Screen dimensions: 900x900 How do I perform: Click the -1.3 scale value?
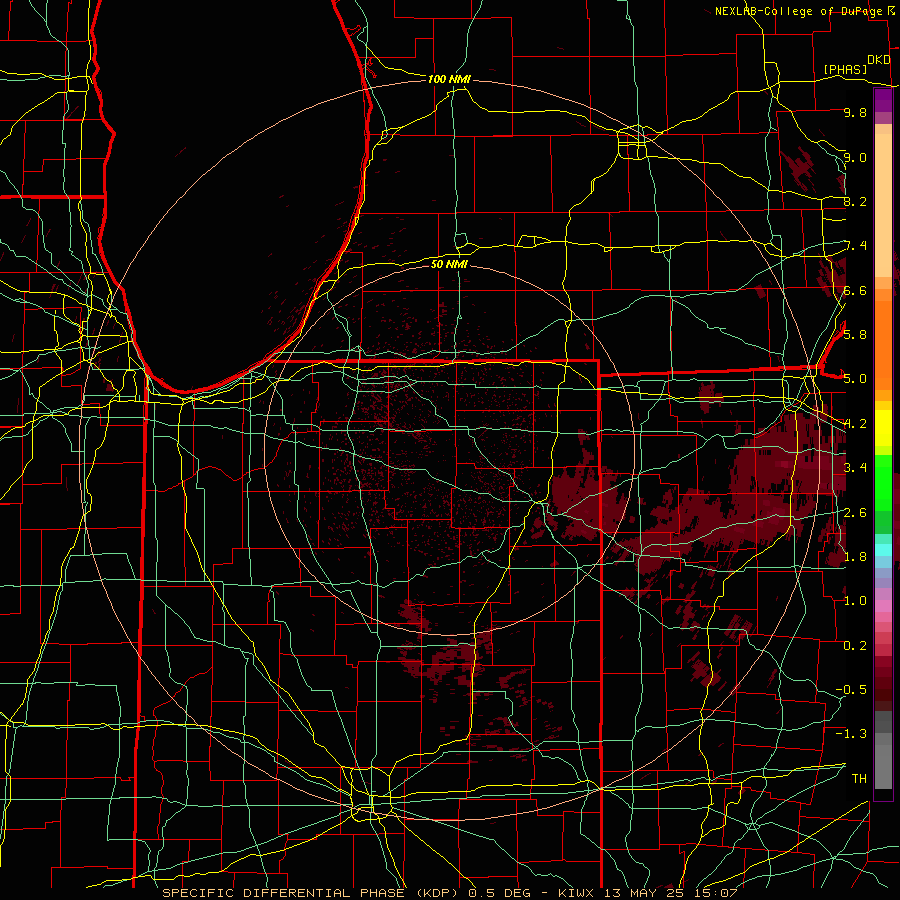coord(851,734)
